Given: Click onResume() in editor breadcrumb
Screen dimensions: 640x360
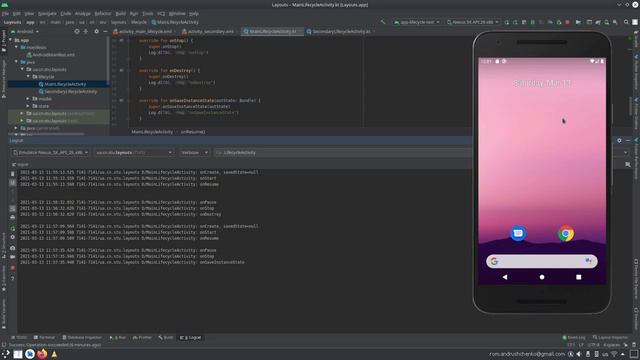Looking at the screenshot, I should [x=193, y=132].
